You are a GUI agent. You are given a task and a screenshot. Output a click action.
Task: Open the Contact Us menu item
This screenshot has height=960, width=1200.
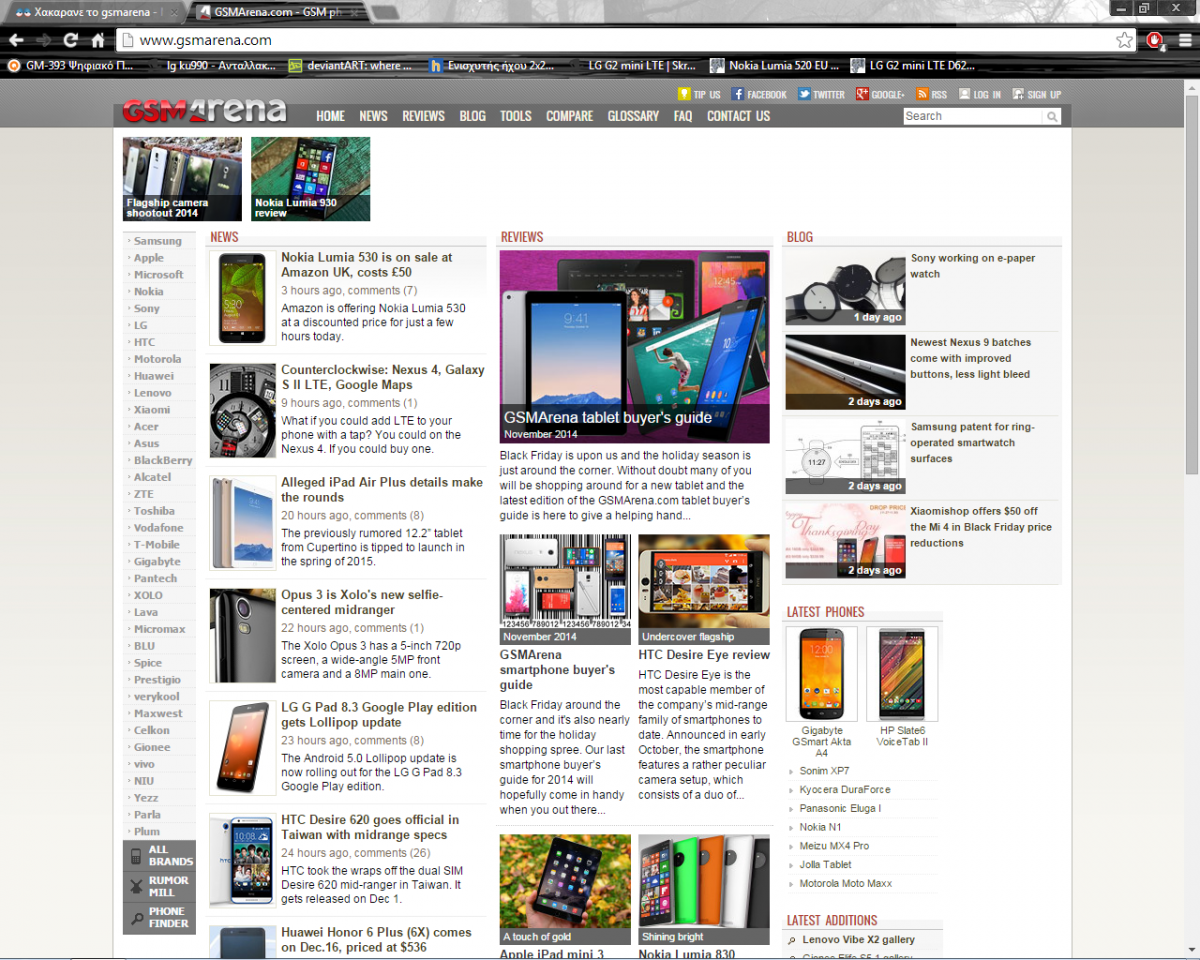[738, 116]
